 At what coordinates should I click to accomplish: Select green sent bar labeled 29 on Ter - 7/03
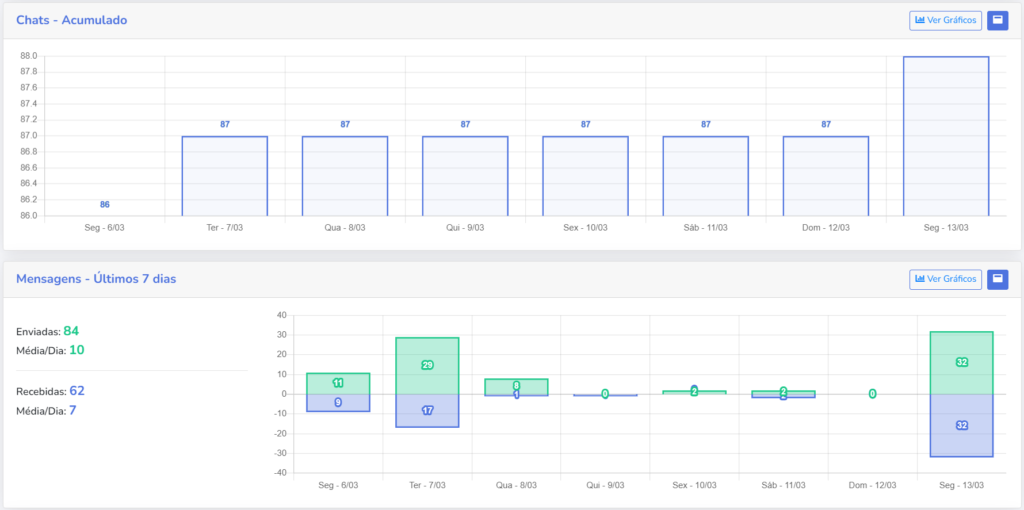pyautogui.click(x=427, y=366)
